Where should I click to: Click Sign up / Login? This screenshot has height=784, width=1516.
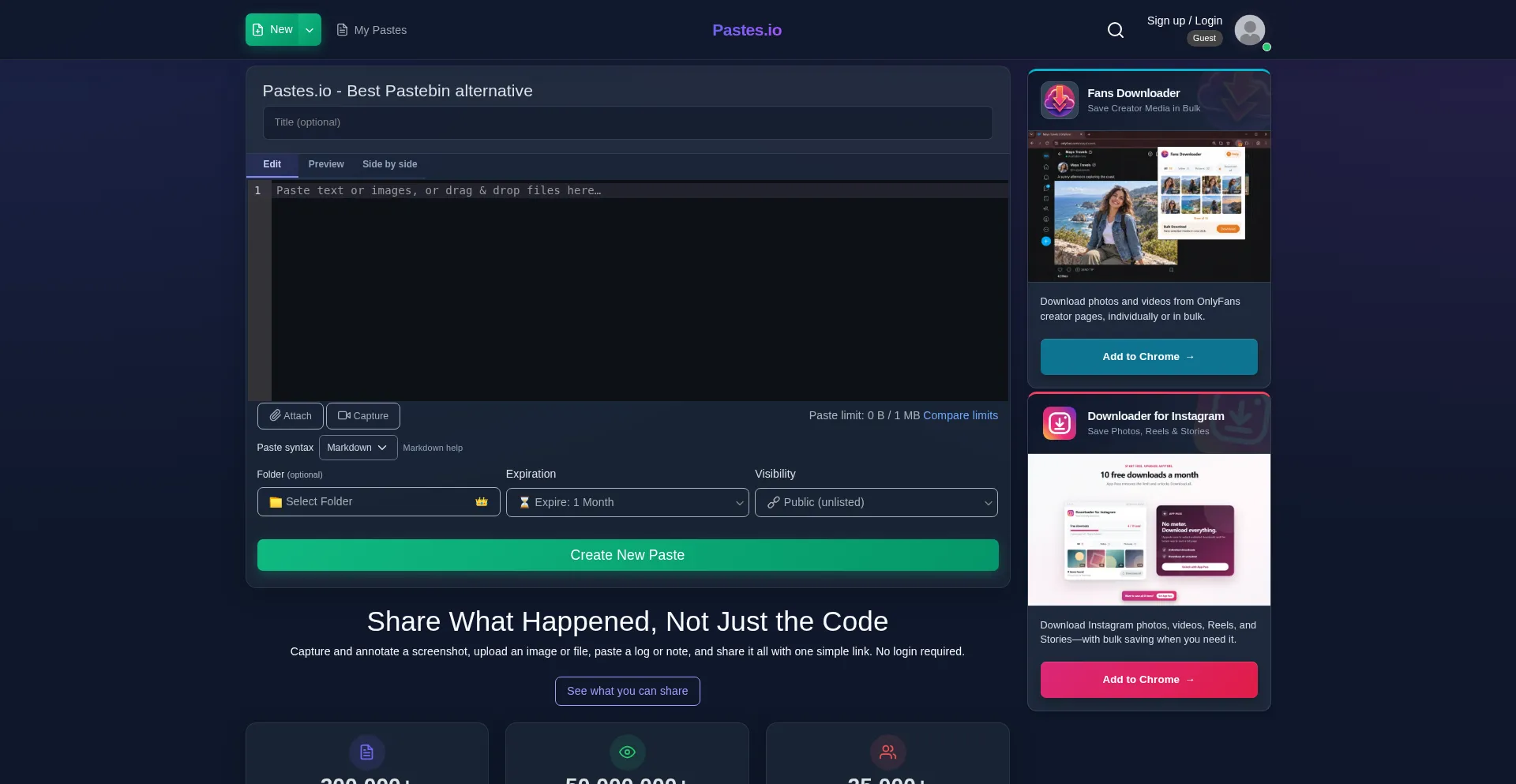coord(1184,21)
